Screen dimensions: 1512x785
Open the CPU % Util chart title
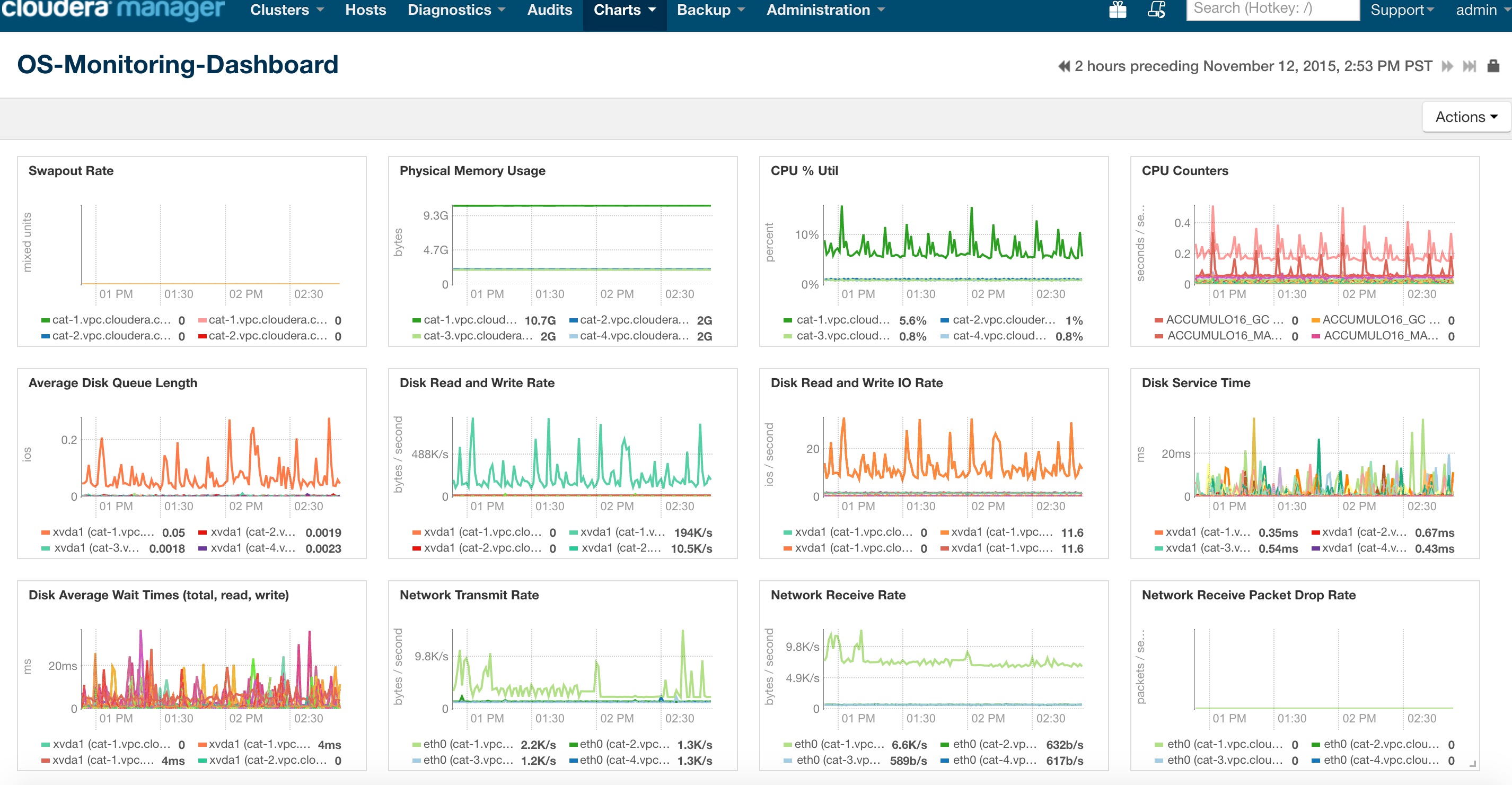pyautogui.click(x=804, y=170)
